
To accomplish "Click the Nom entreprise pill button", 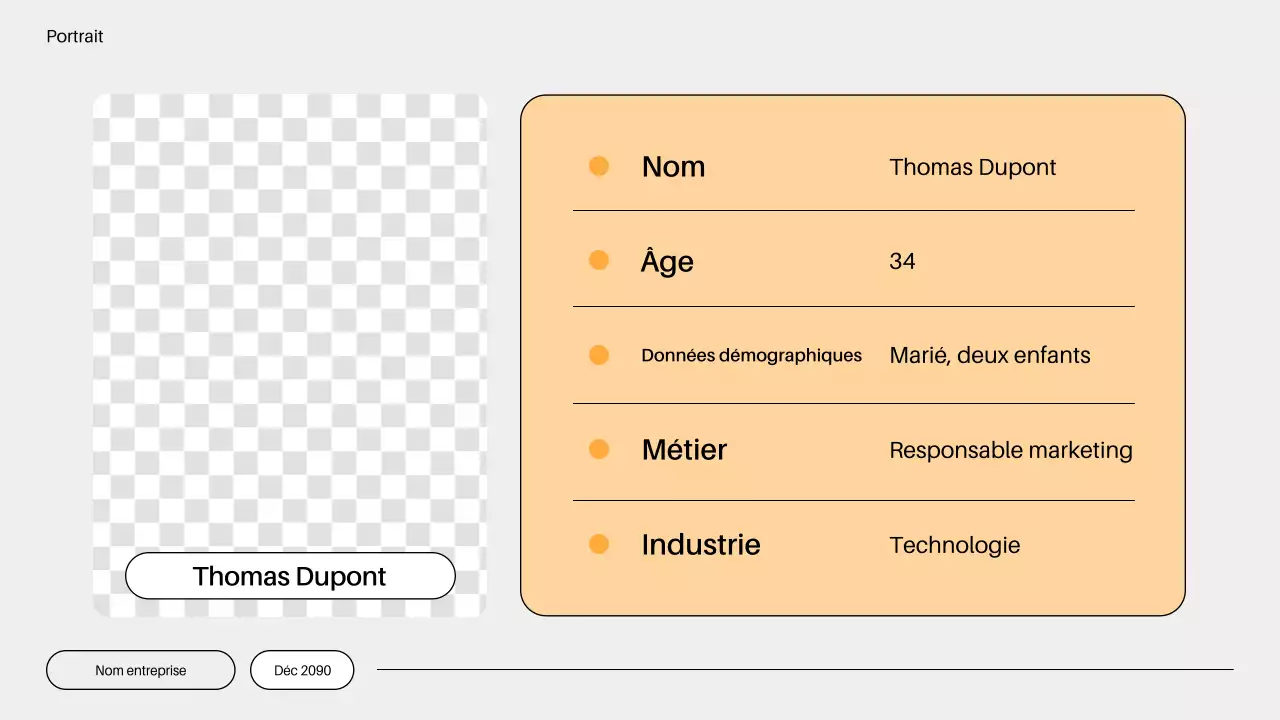I will click(140, 670).
